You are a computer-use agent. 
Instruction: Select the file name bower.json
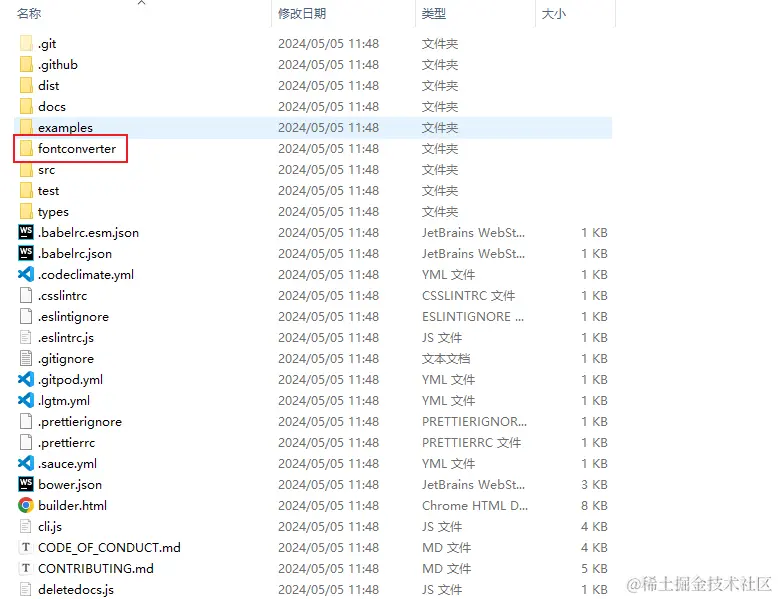pos(70,484)
